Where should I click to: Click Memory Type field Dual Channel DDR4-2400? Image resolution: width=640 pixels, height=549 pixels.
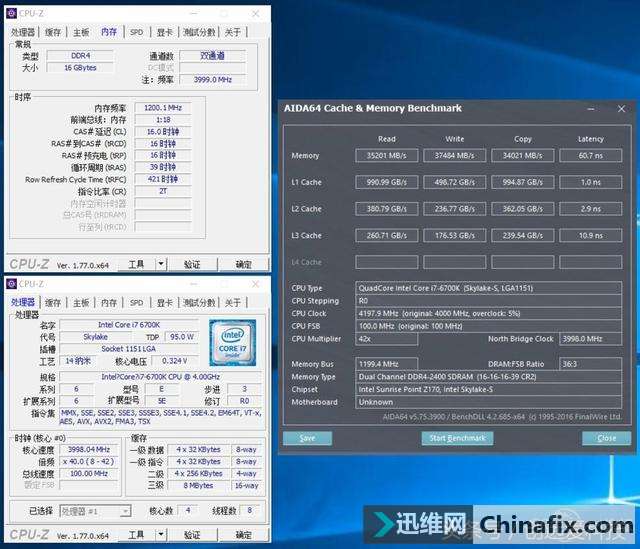(x=489, y=377)
